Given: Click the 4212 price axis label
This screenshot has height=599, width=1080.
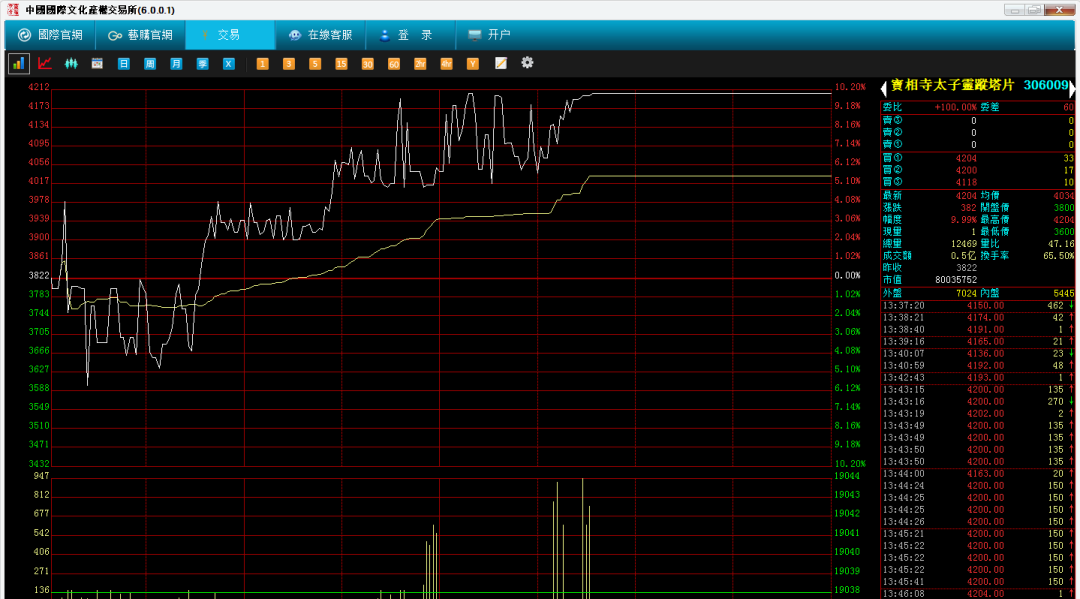Looking at the screenshot, I should (x=39, y=87).
